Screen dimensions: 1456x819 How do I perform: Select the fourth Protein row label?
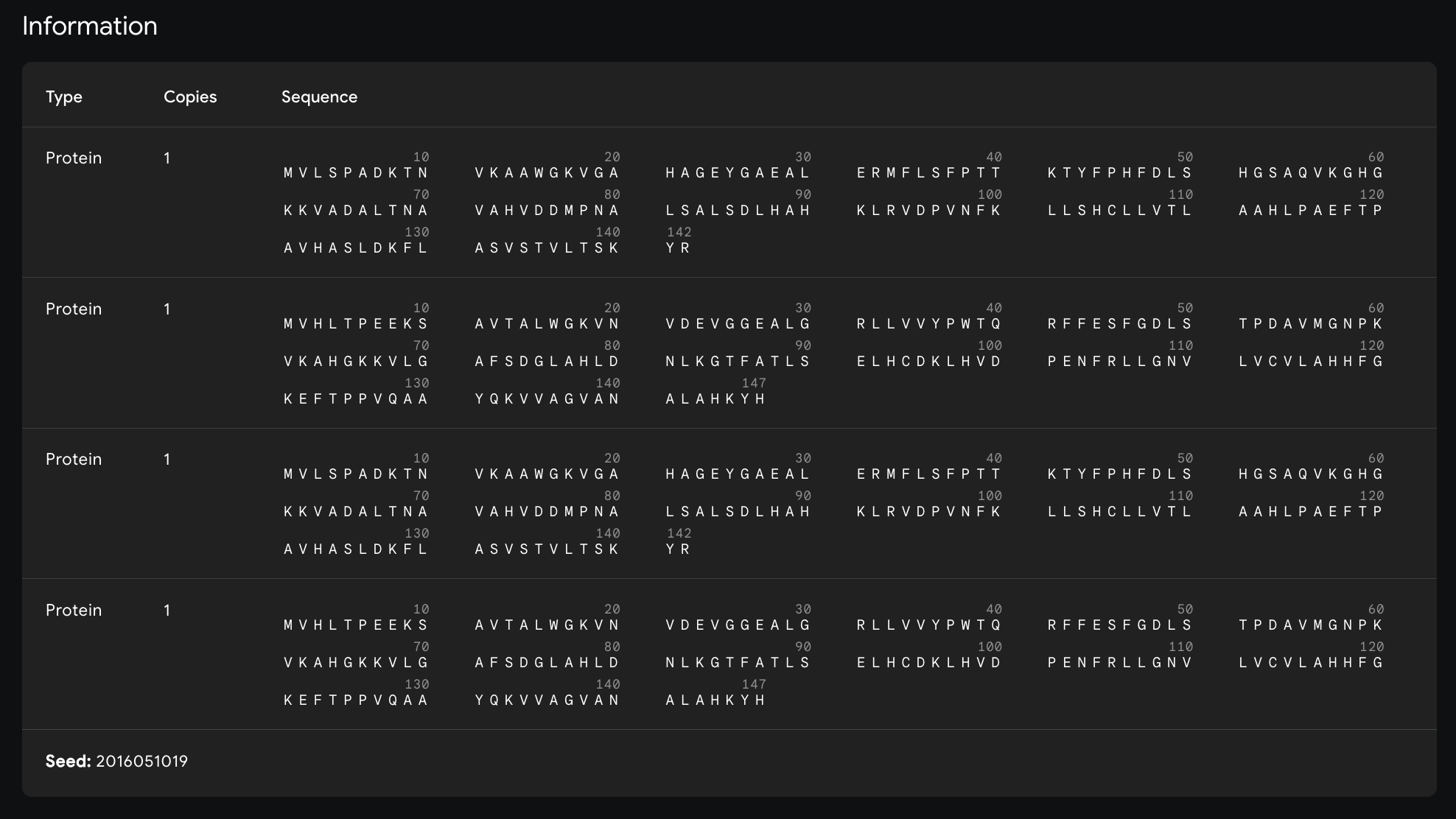(74, 611)
